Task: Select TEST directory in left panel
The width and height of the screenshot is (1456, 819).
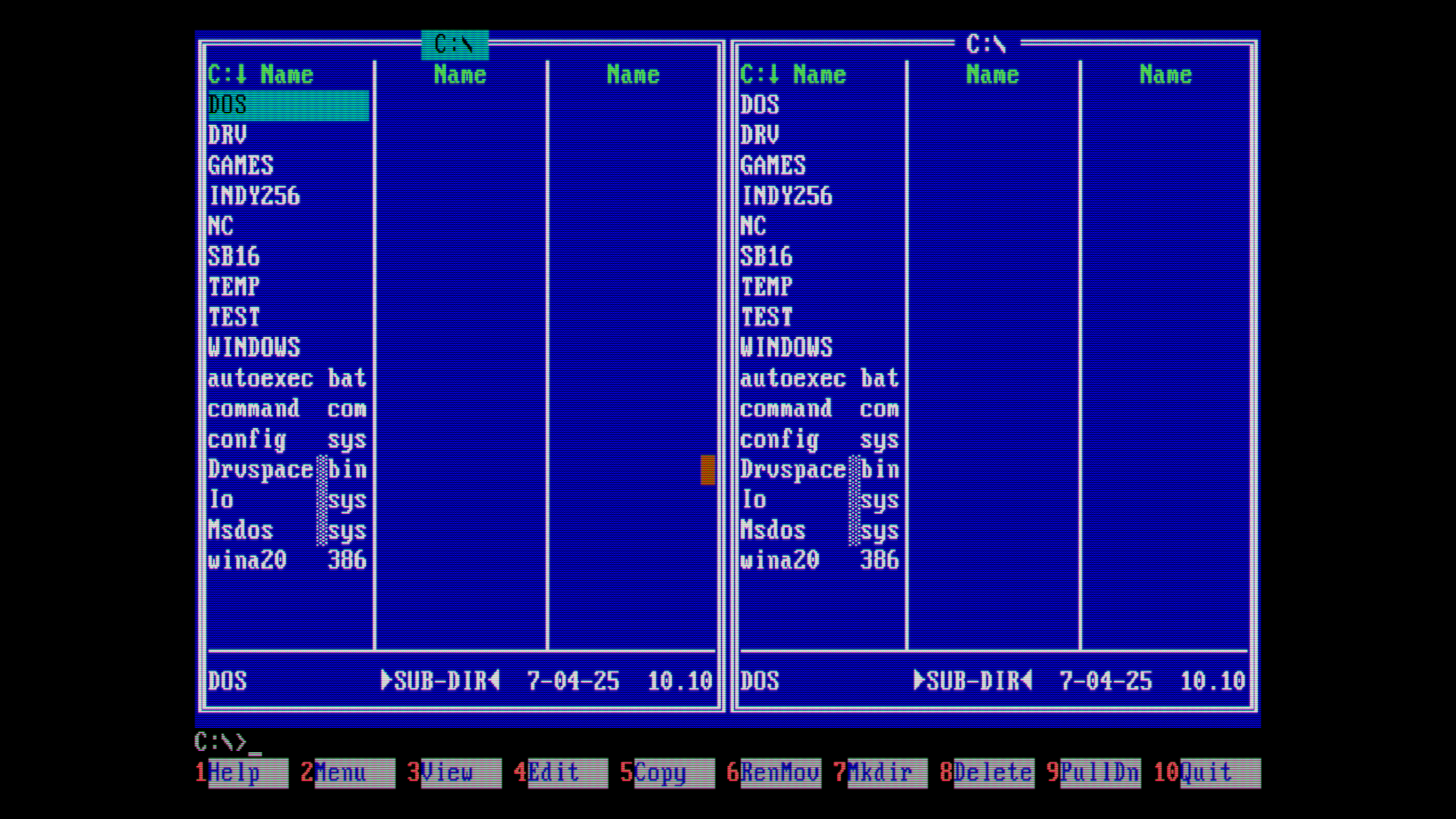Action: (x=288, y=317)
